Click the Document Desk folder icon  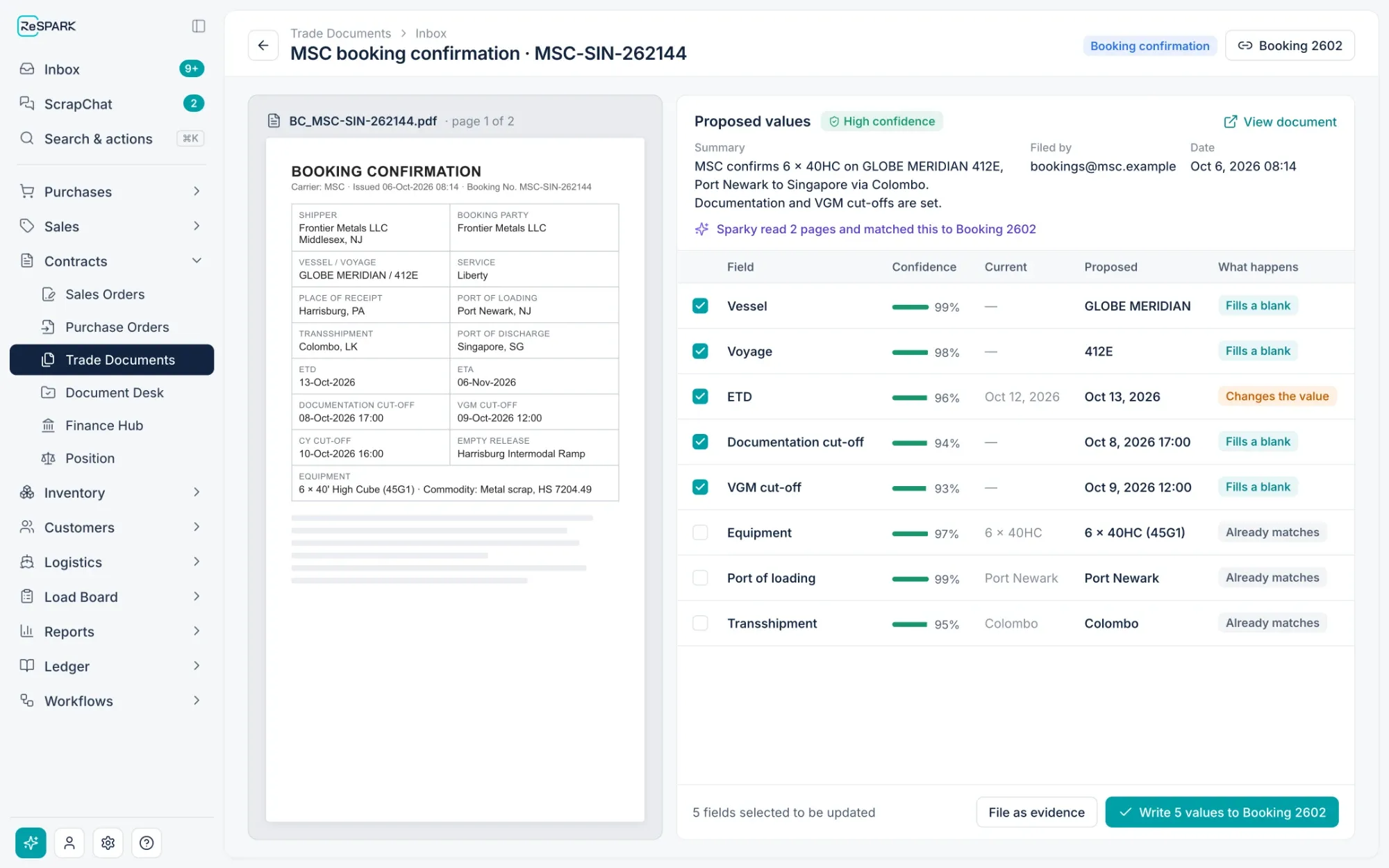tap(48, 392)
